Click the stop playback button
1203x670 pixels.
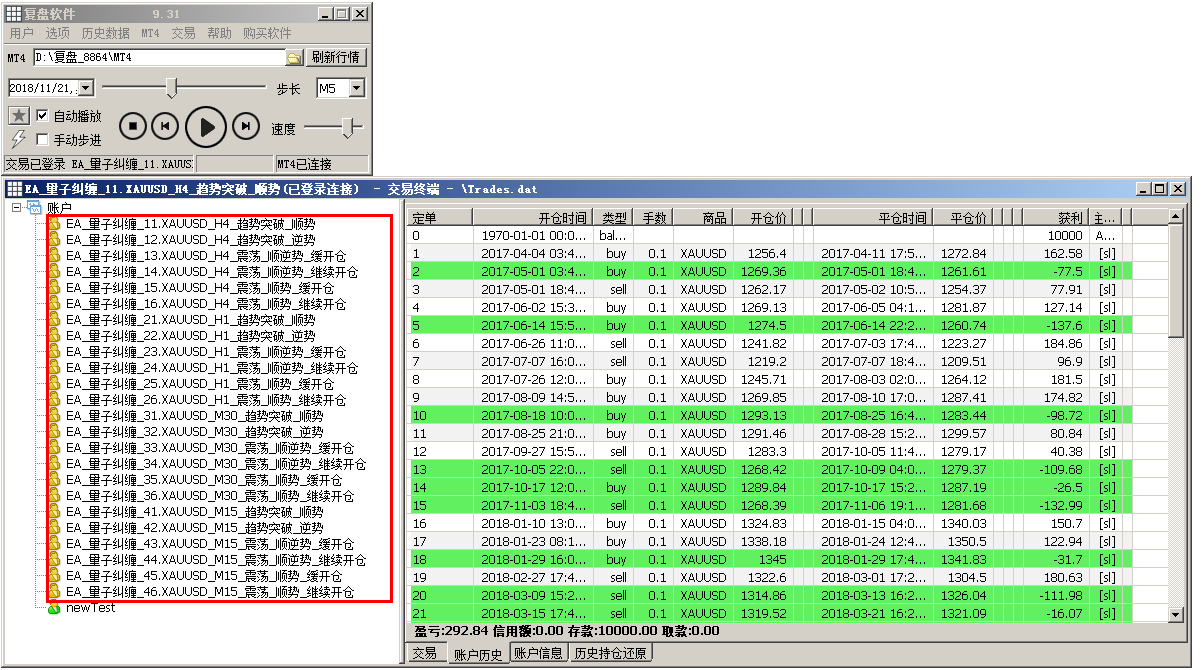(x=133, y=126)
